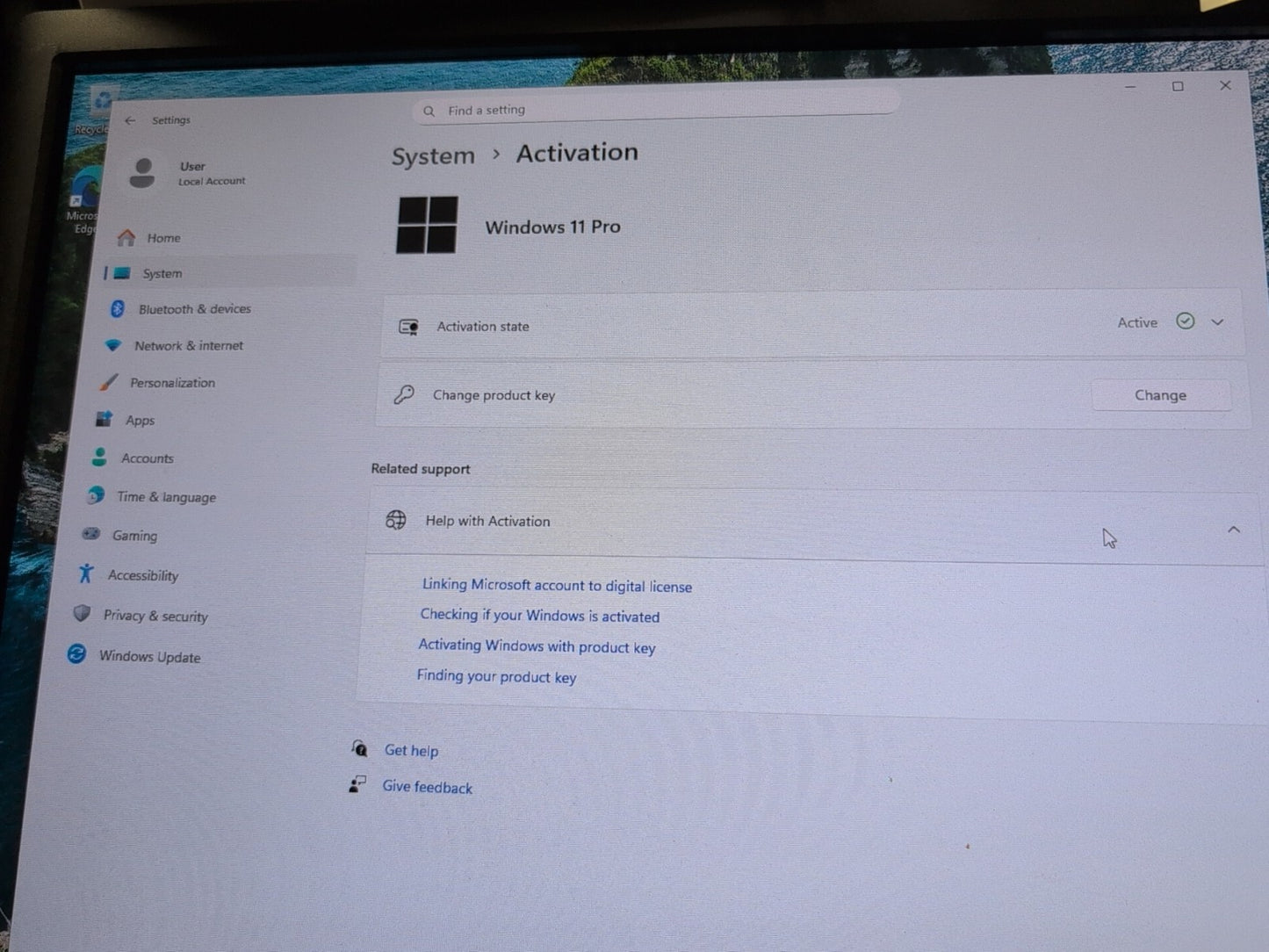Screen dimensions: 1269x952
Task: Expand the Activation state chevron
Action: pyautogui.click(x=1217, y=322)
